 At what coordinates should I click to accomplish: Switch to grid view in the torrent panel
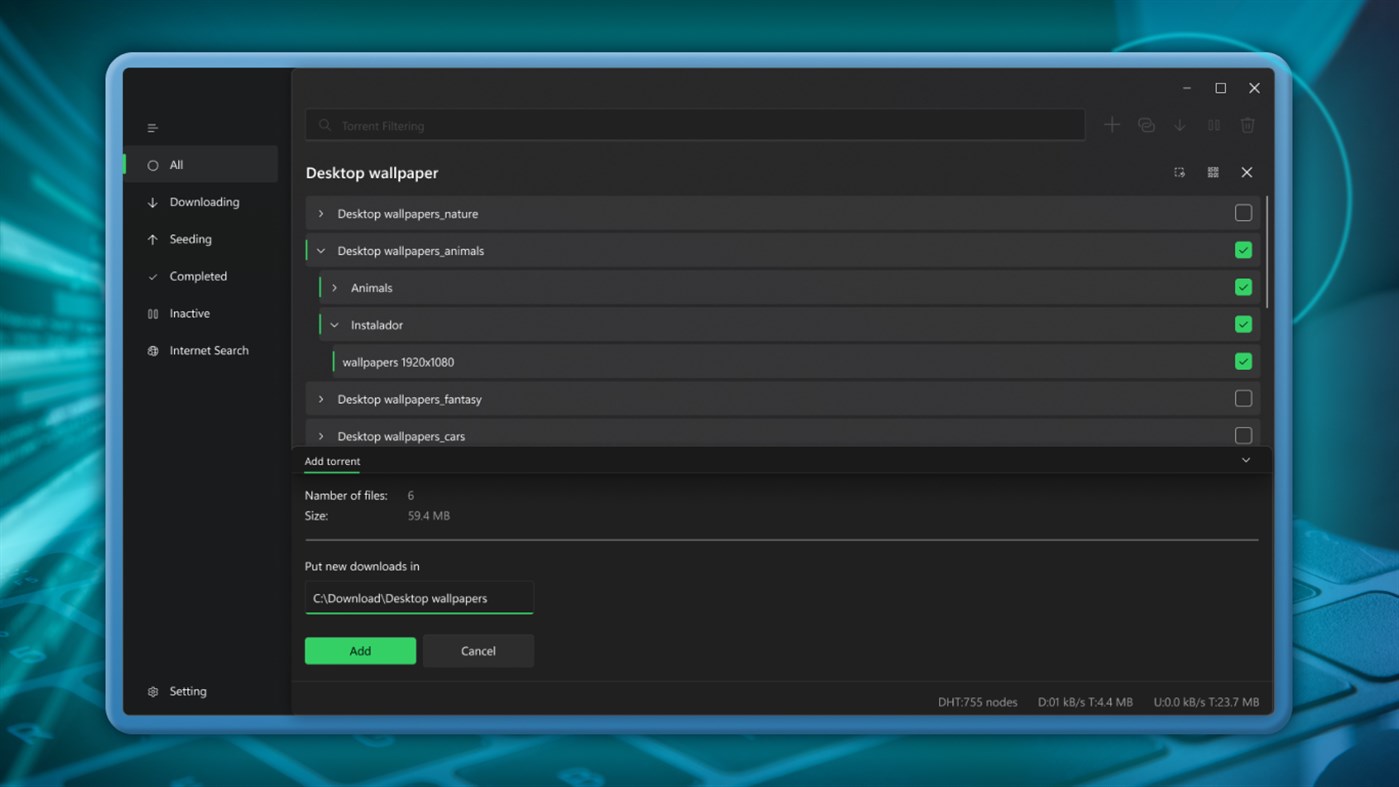point(1212,172)
